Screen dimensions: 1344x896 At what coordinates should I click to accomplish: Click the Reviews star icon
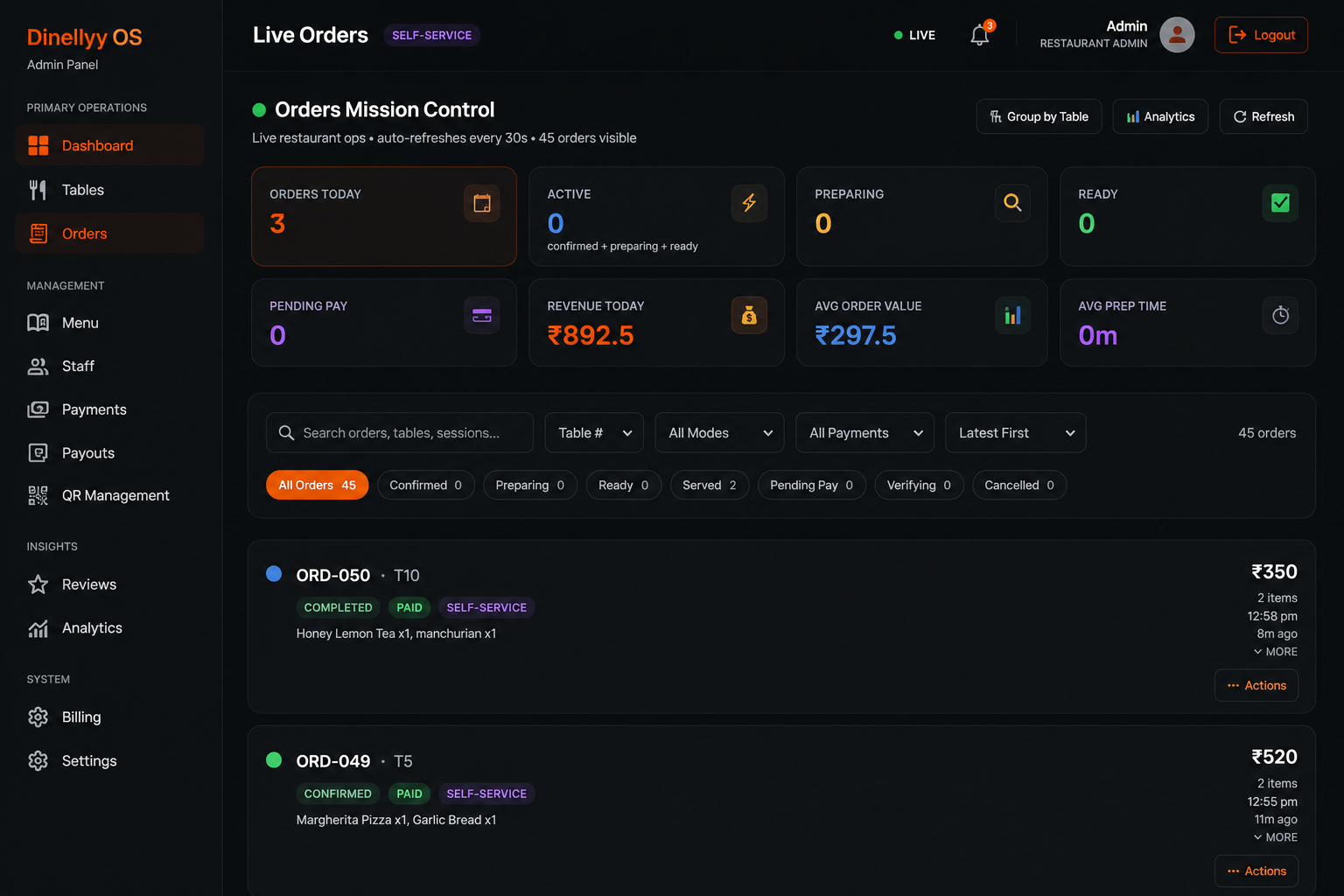click(38, 584)
